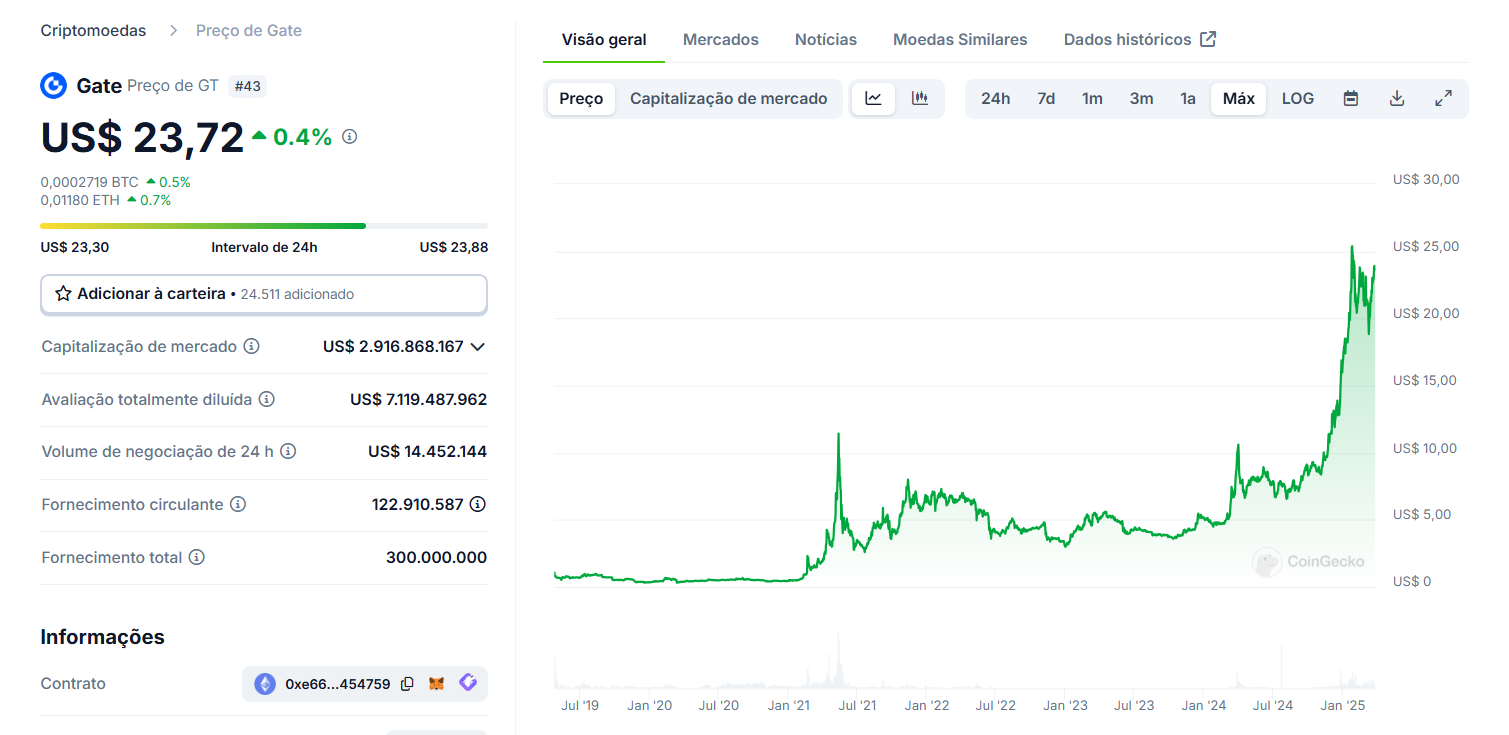This screenshot has width=1509, height=735.
Task: Set chart range to 1a
Action: tap(1188, 98)
